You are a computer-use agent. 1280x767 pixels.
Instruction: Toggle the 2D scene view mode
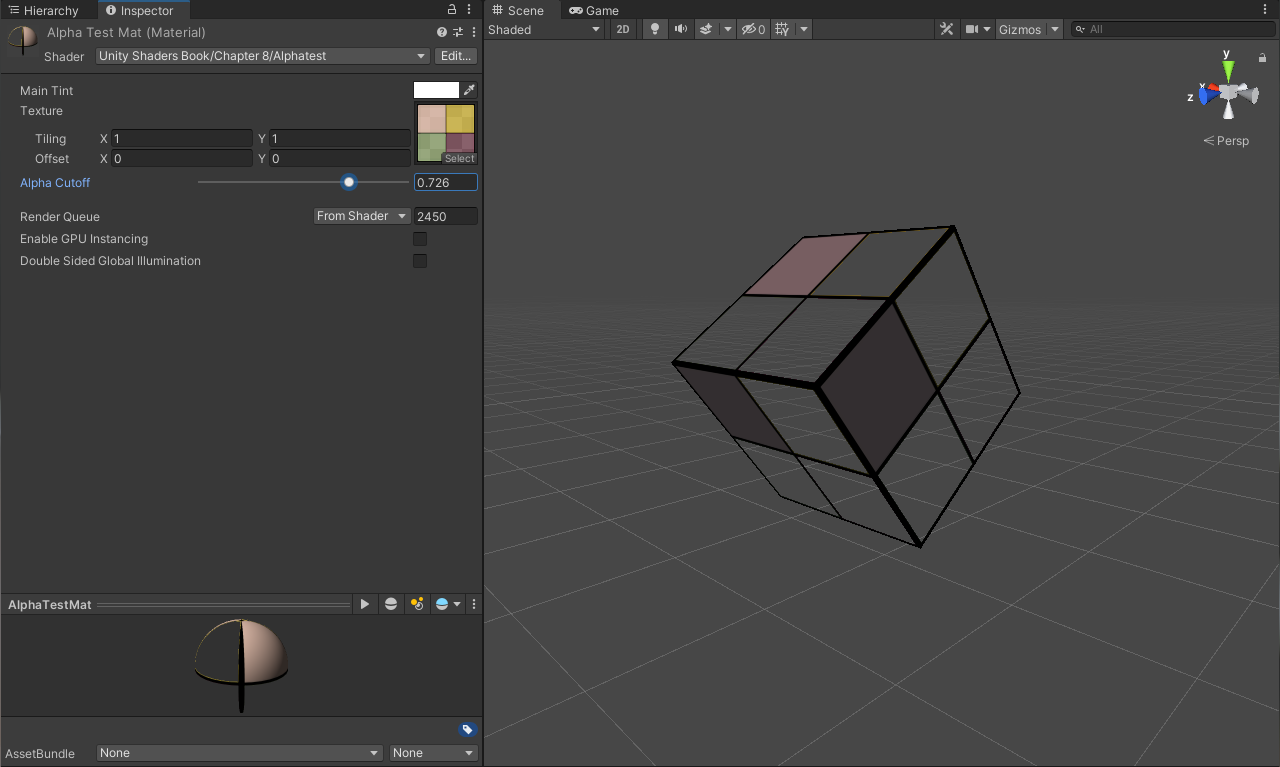point(623,30)
